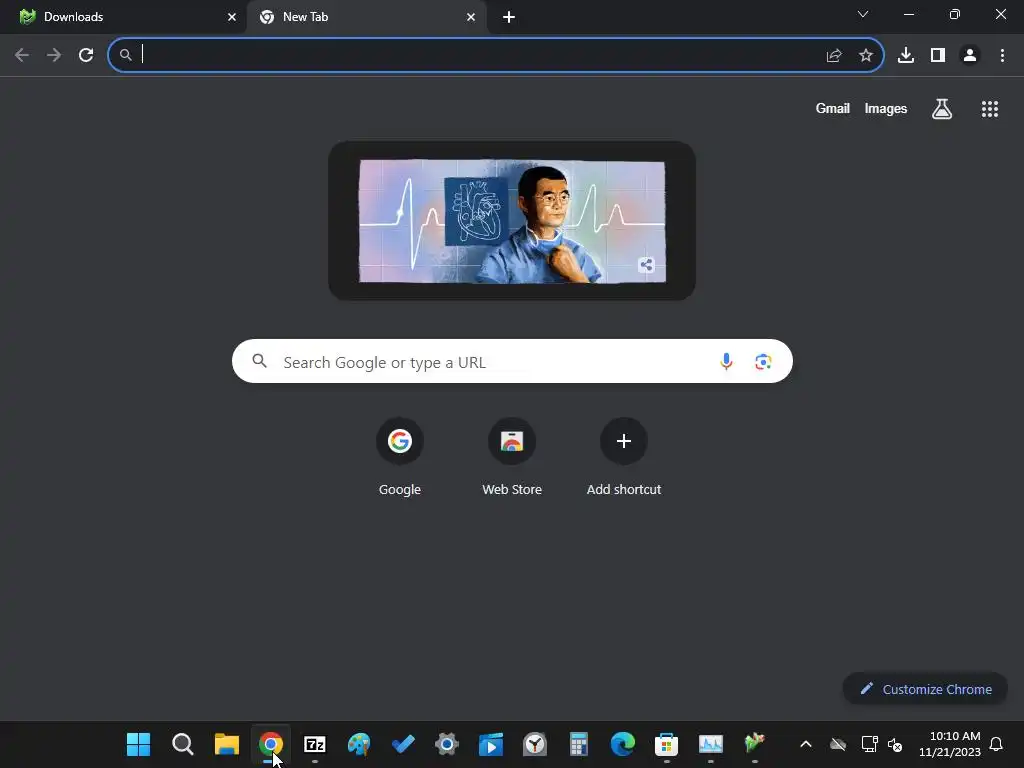Reload the current page
Viewport: 1024px width, 768px height.
click(86, 56)
